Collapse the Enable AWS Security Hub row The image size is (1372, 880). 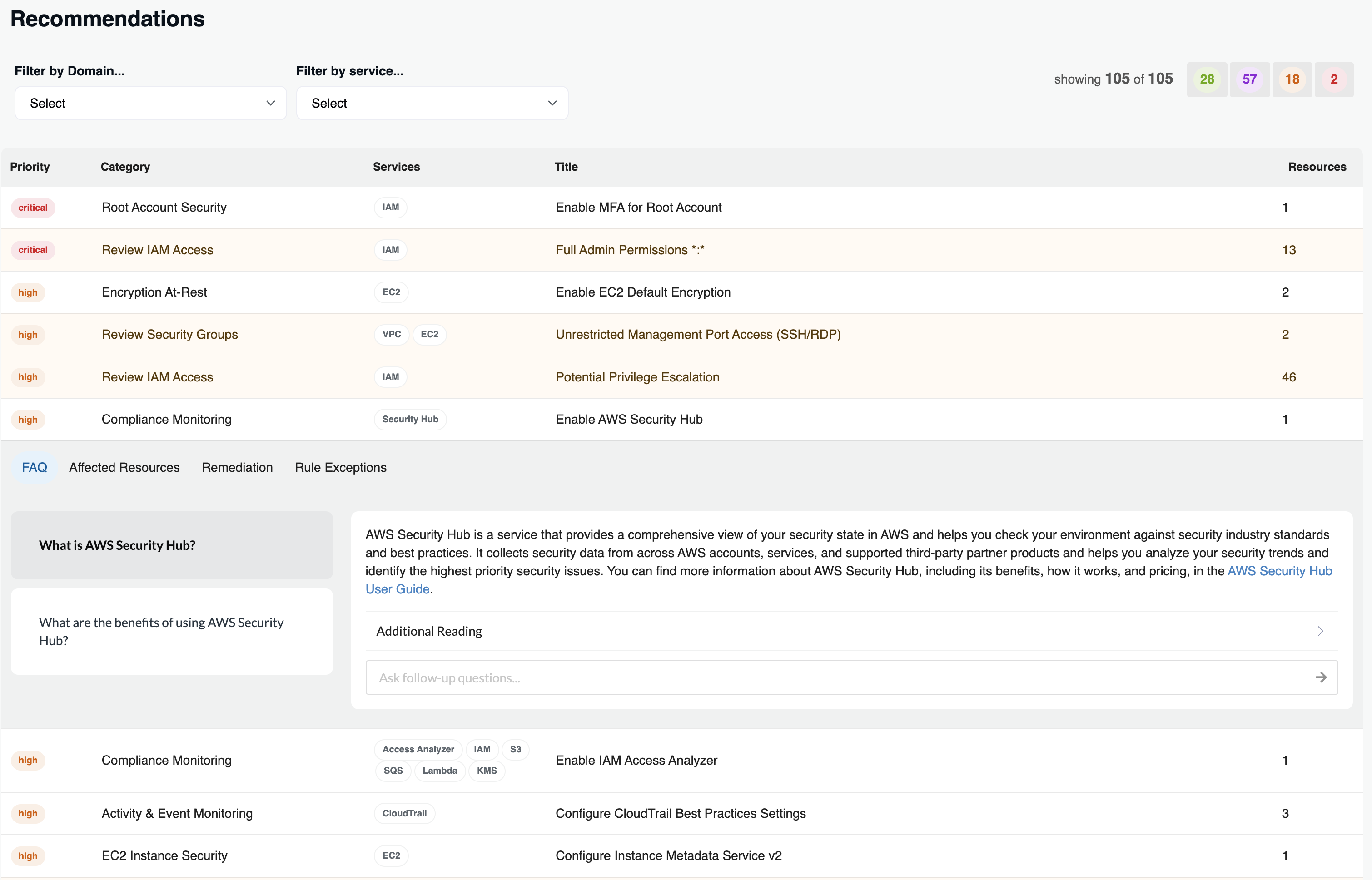click(681, 420)
